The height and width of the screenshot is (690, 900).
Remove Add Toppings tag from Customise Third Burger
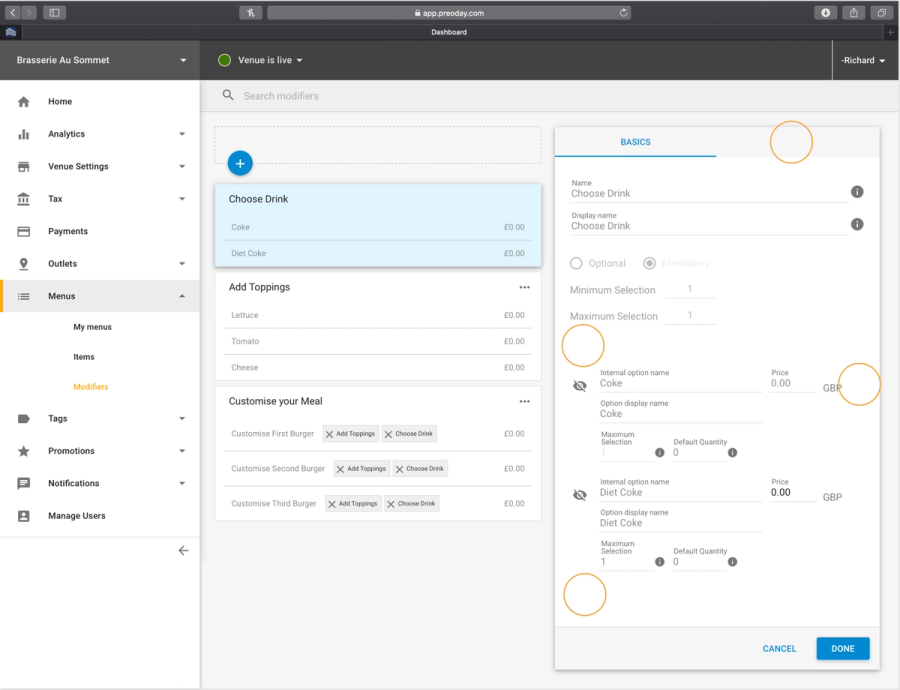(x=332, y=505)
